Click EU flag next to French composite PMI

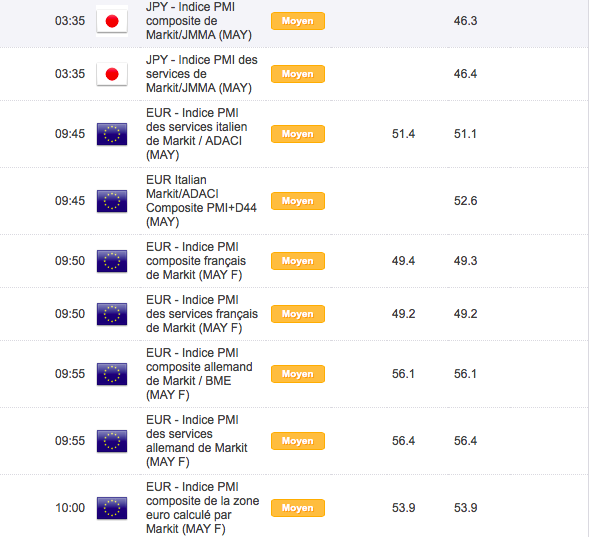point(112,261)
